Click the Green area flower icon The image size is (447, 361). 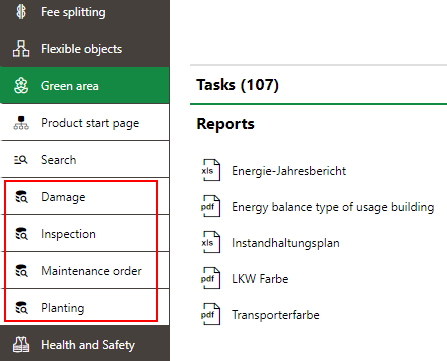21,86
